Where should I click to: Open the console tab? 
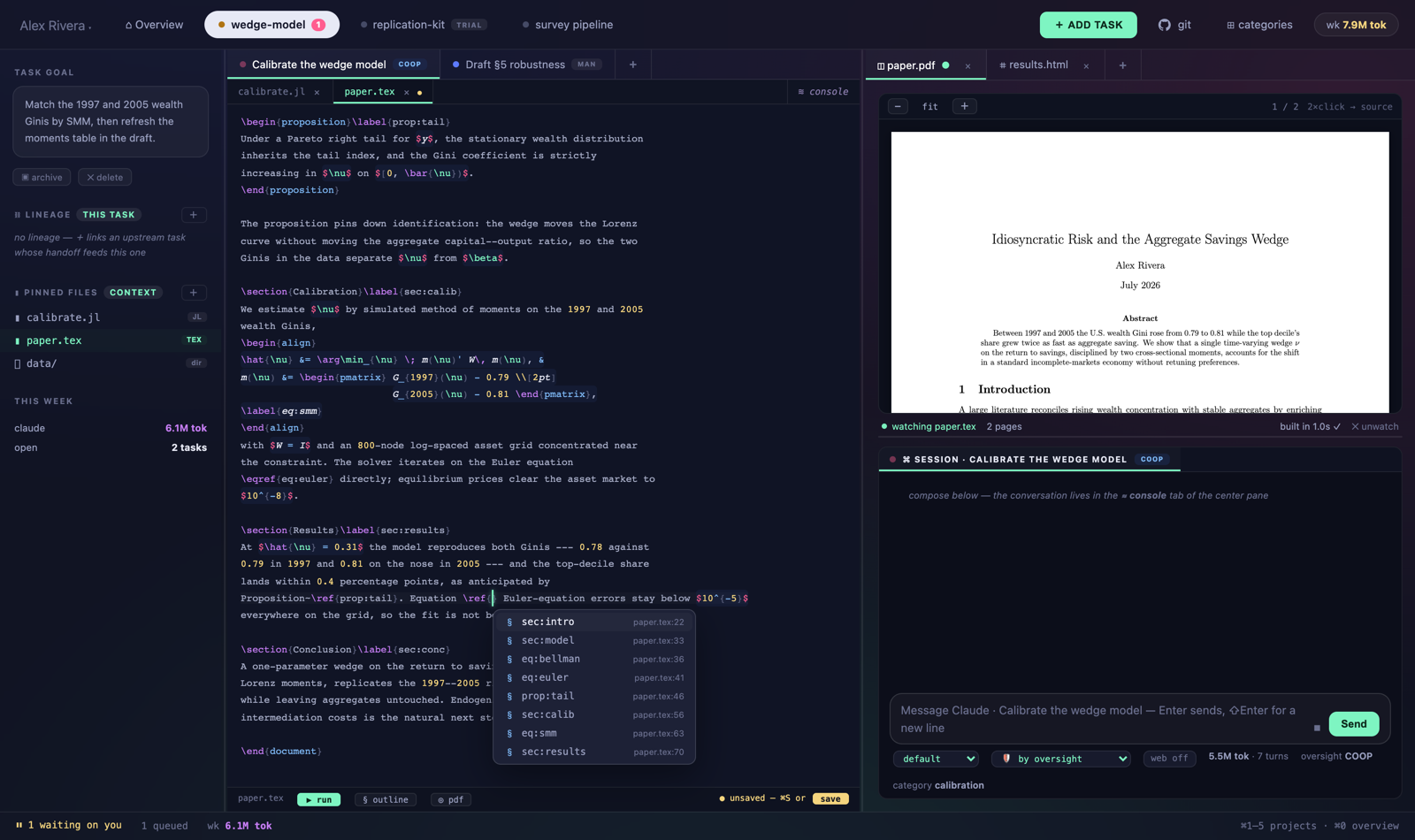822,92
